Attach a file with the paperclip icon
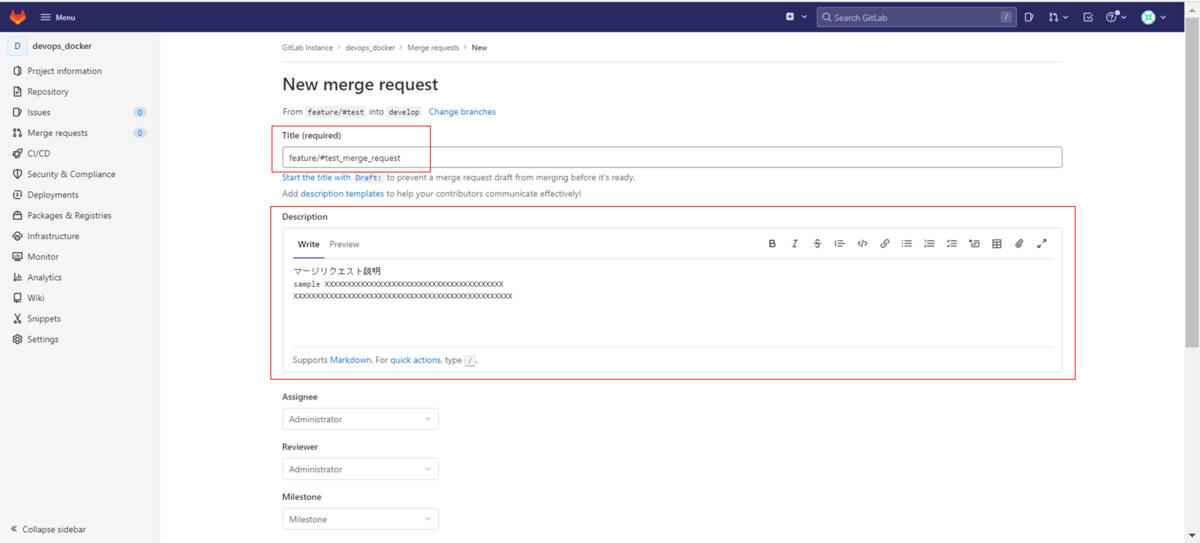 click(1019, 244)
